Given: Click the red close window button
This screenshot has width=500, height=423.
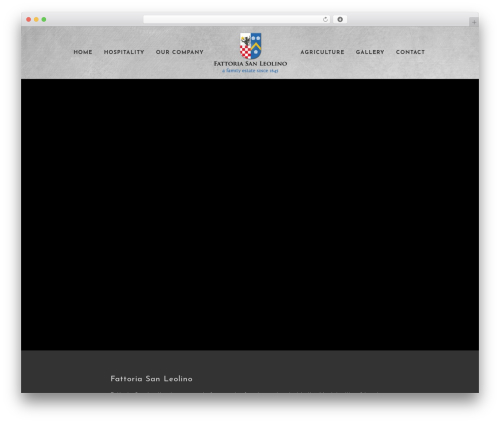Looking at the screenshot, I should coord(29,19).
